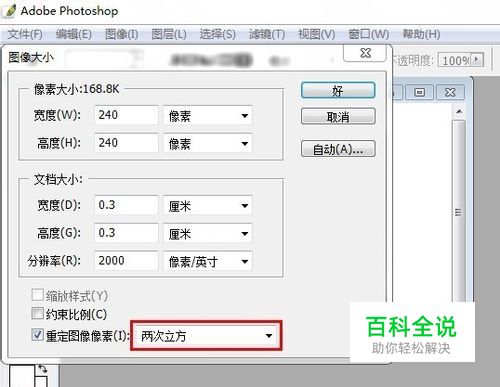
Task: Click the swap foreground/background colors icon
Action: click(42, 369)
